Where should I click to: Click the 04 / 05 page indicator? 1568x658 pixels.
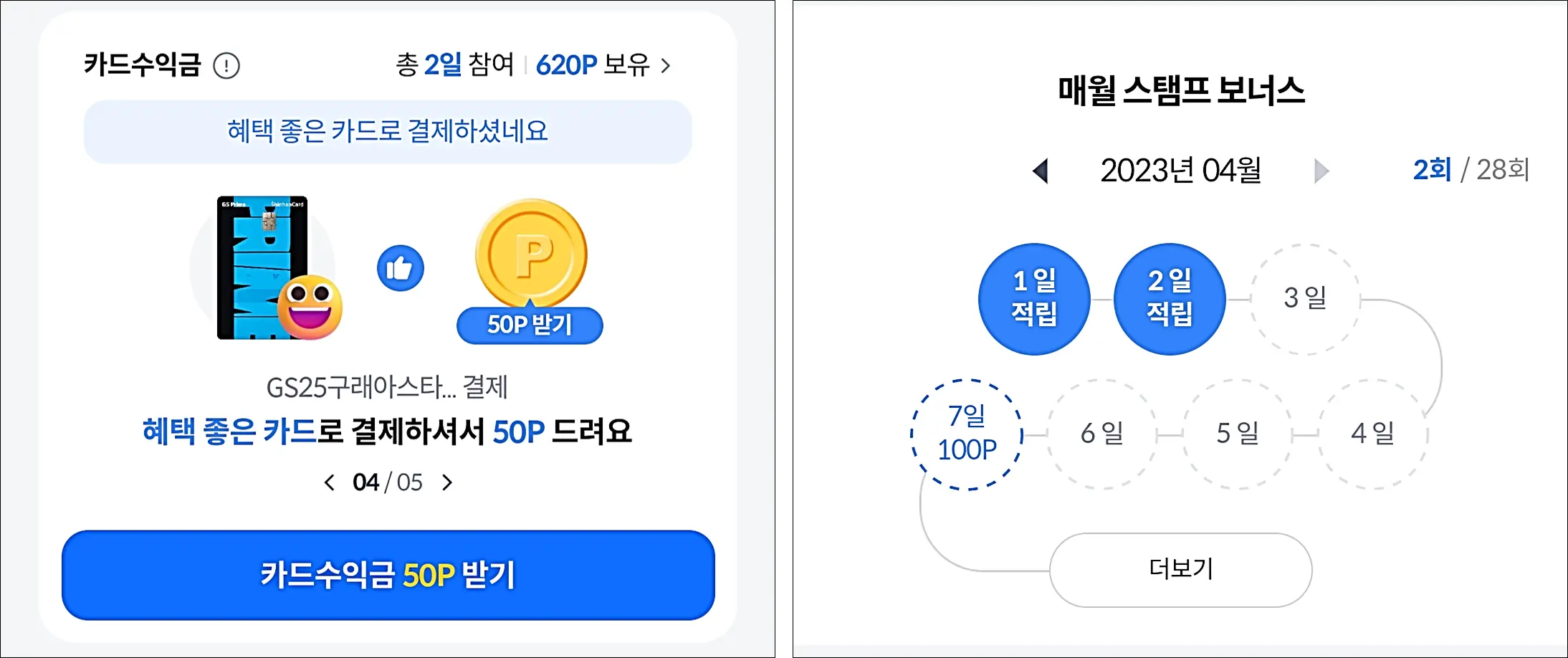388,482
